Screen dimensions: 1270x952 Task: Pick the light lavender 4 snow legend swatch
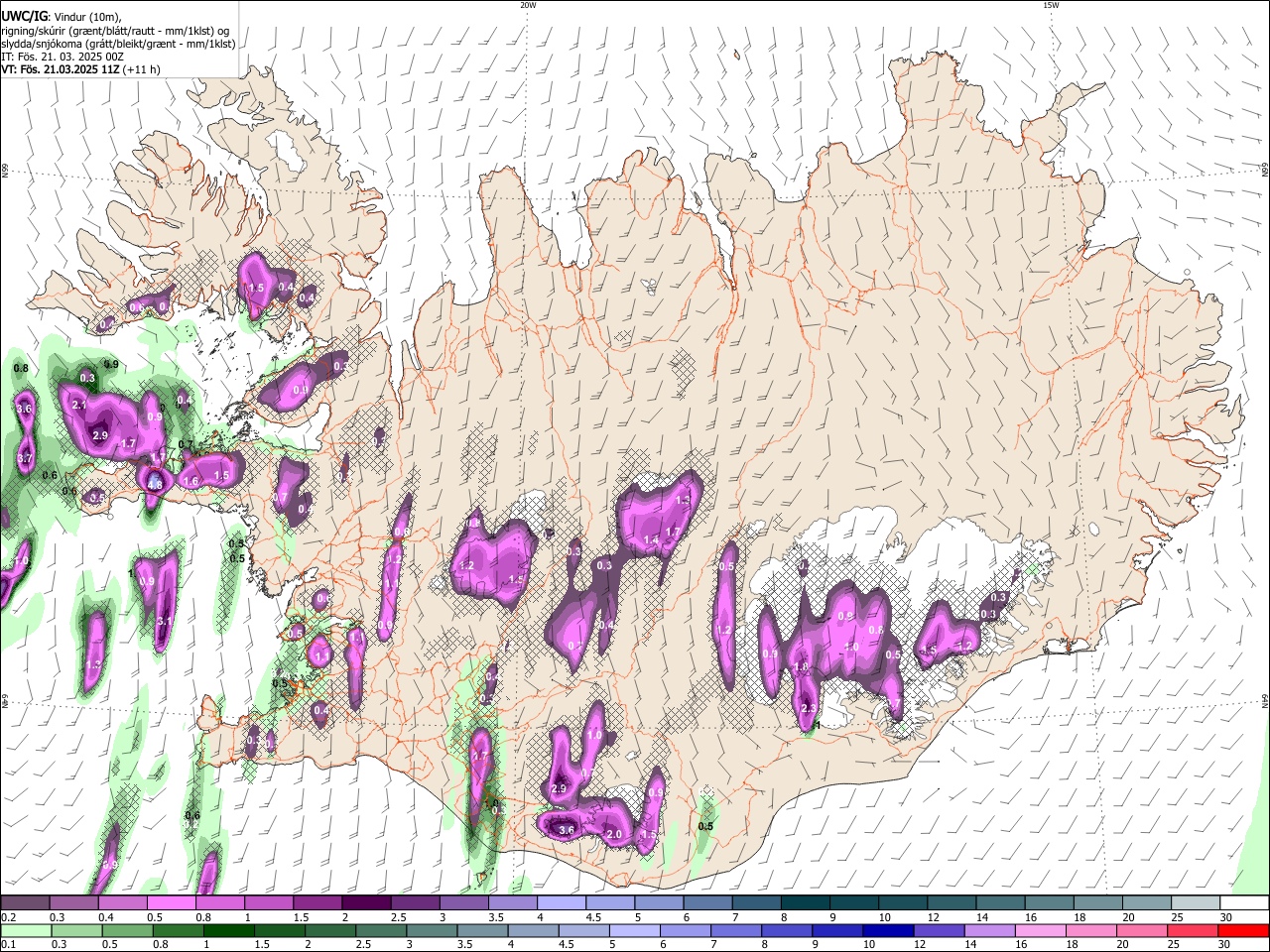click(562, 902)
